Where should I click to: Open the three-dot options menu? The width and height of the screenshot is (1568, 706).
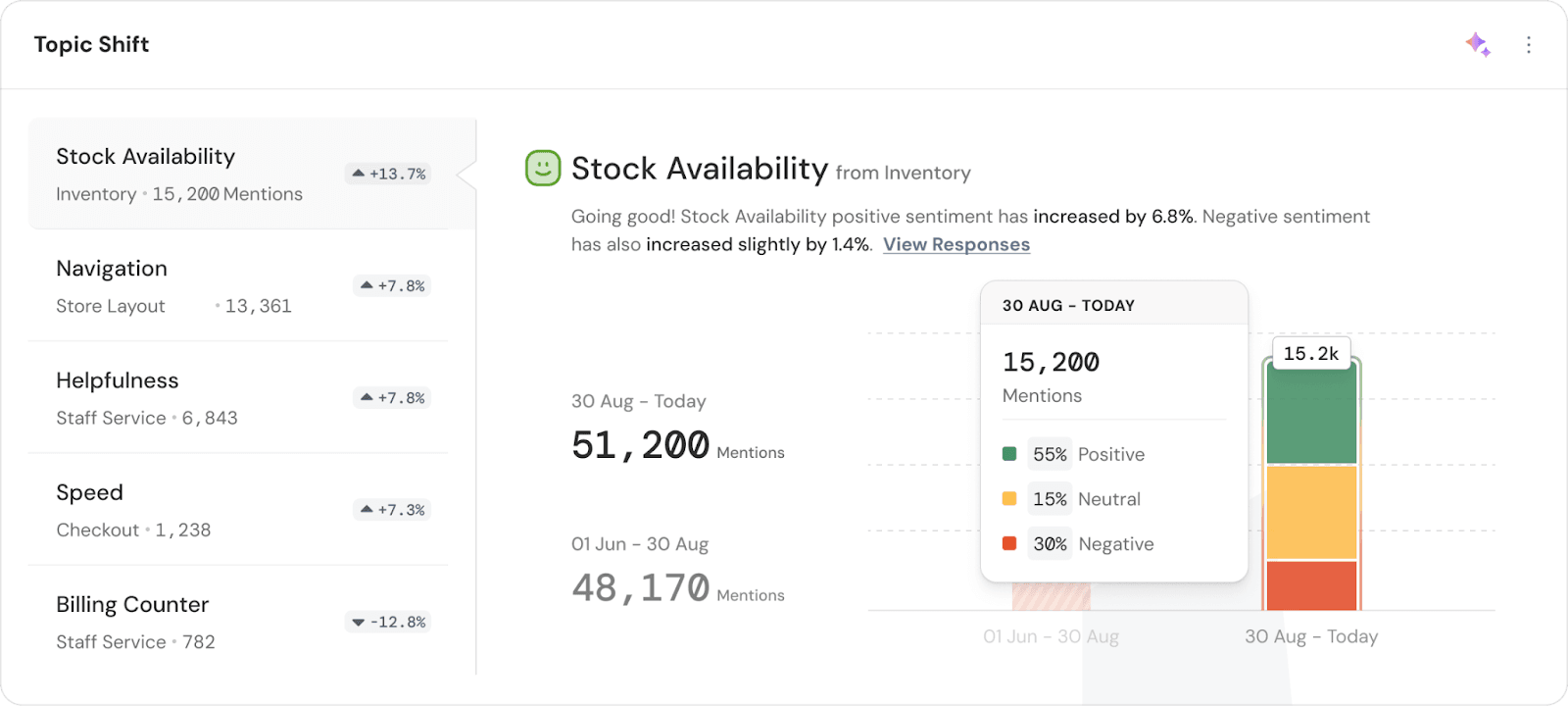[1528, 45]
